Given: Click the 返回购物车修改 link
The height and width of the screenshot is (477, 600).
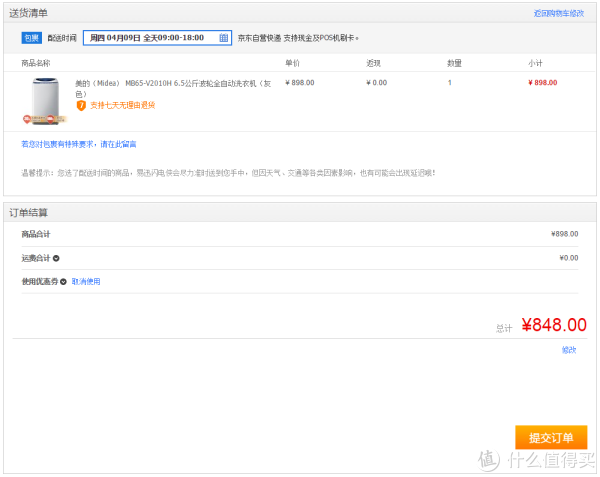Looking at the screenshot, I should pos(559,13).
